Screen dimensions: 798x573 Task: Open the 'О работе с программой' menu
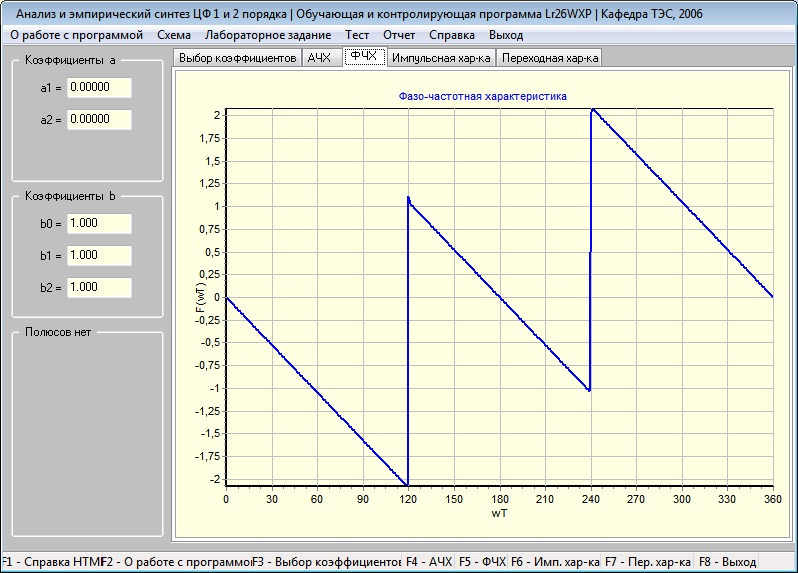point(76,35)
